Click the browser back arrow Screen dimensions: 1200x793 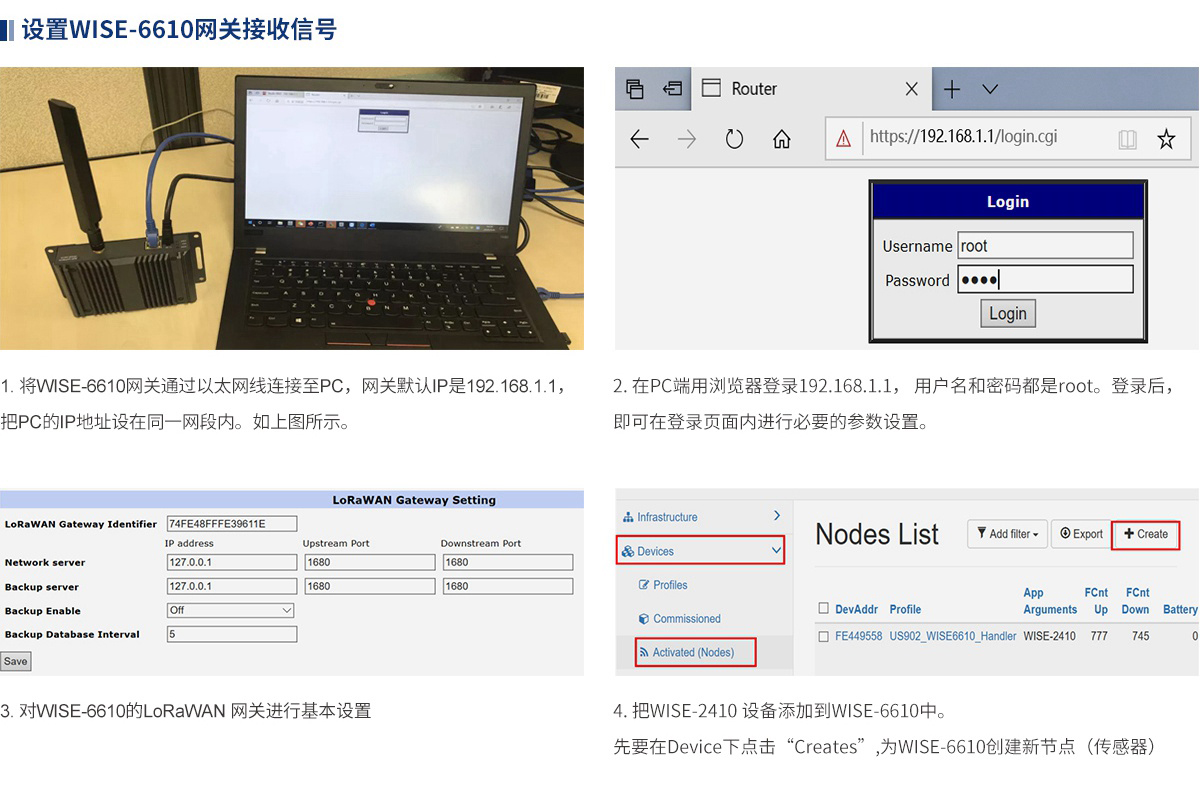640,139
